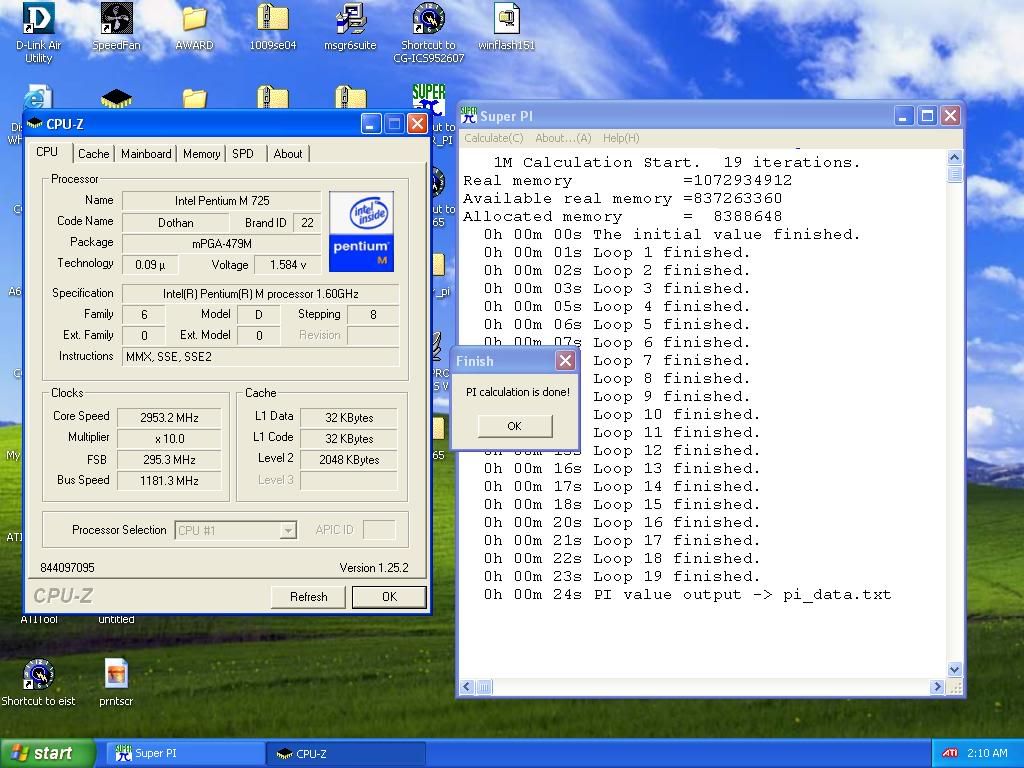Click the Bus Speed value 1181.3 MHz
Screen dimensions: 1024x768
(169, 481)
